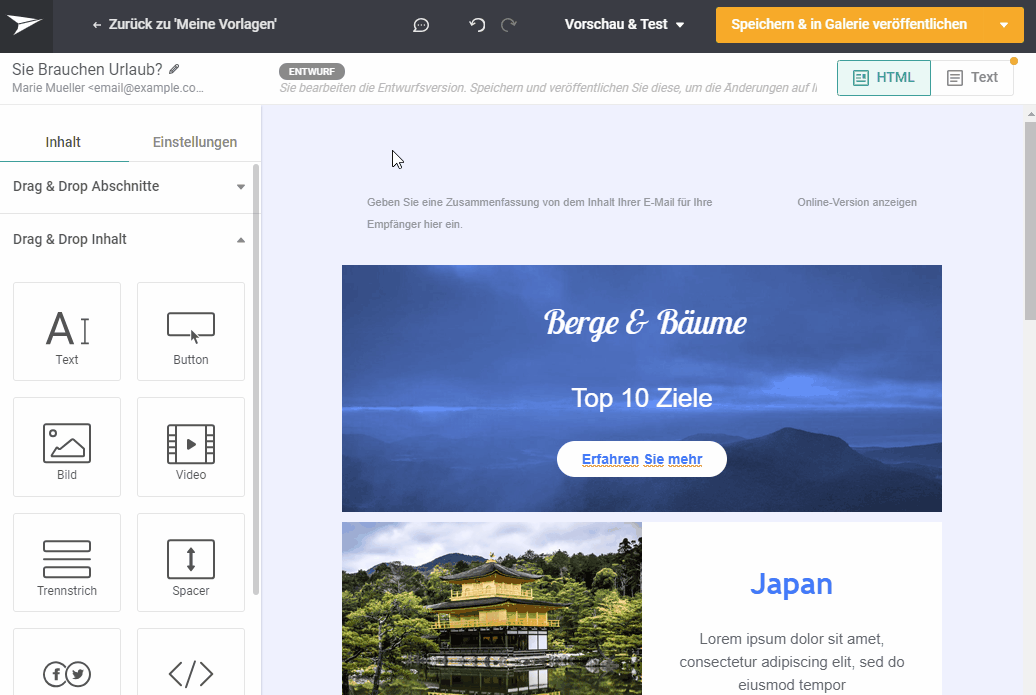Select the Video content block
The image size is (1036, 695).
point(191,447)
